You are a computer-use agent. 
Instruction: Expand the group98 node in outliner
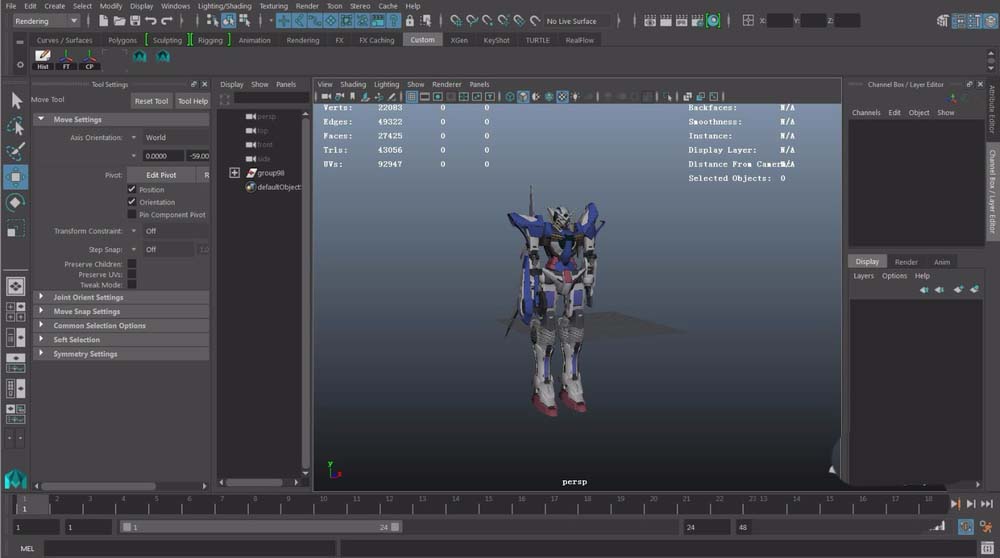235,172
